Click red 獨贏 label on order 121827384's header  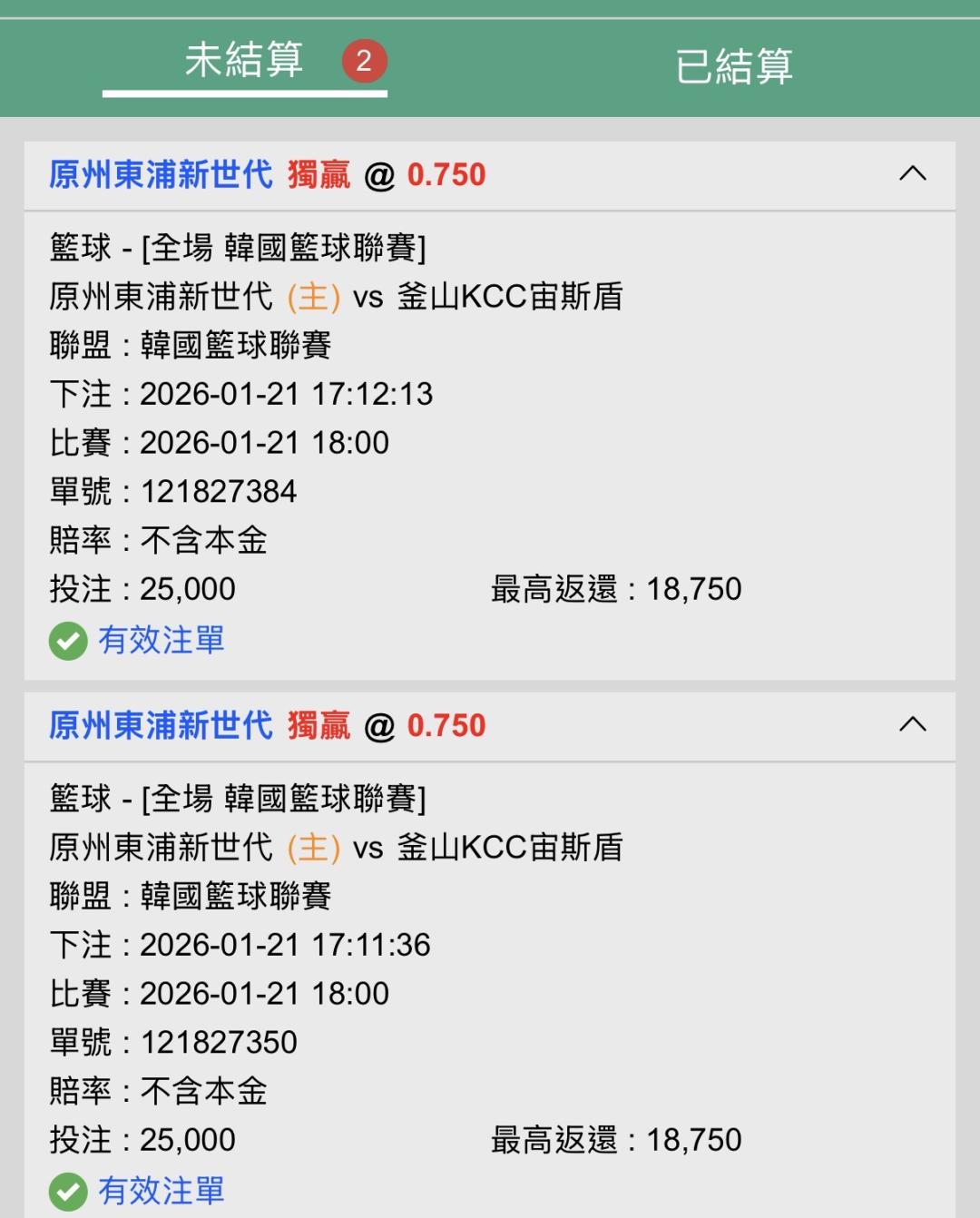[x=318, y=174]
